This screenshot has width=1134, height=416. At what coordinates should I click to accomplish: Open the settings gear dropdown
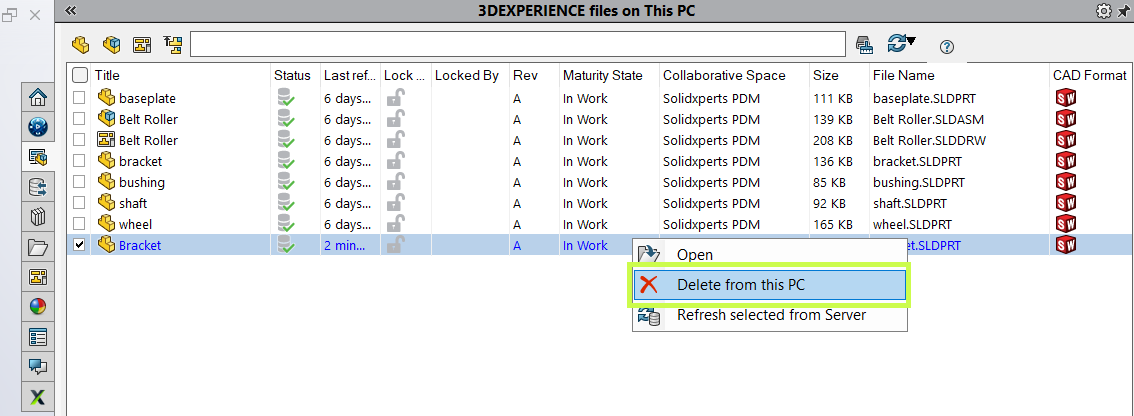point(1105,11)
